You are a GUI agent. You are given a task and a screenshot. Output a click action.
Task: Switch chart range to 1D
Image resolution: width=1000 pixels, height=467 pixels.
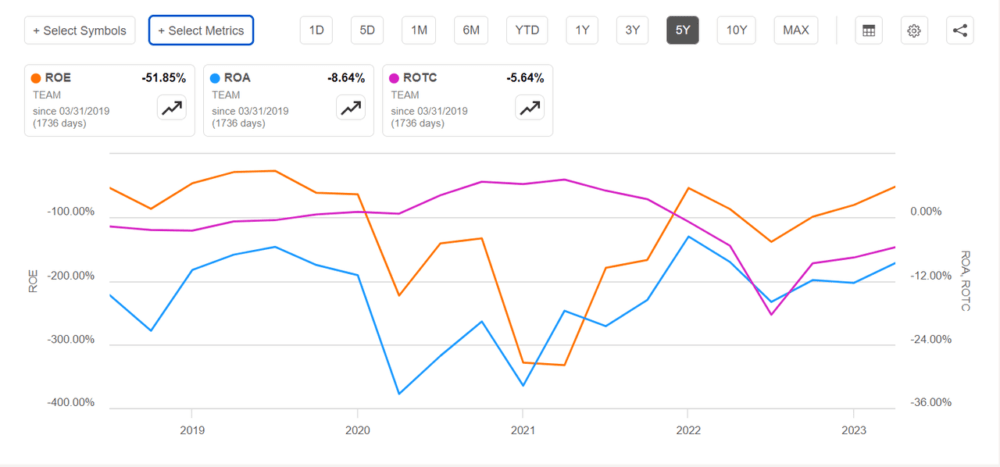[316, 31]
